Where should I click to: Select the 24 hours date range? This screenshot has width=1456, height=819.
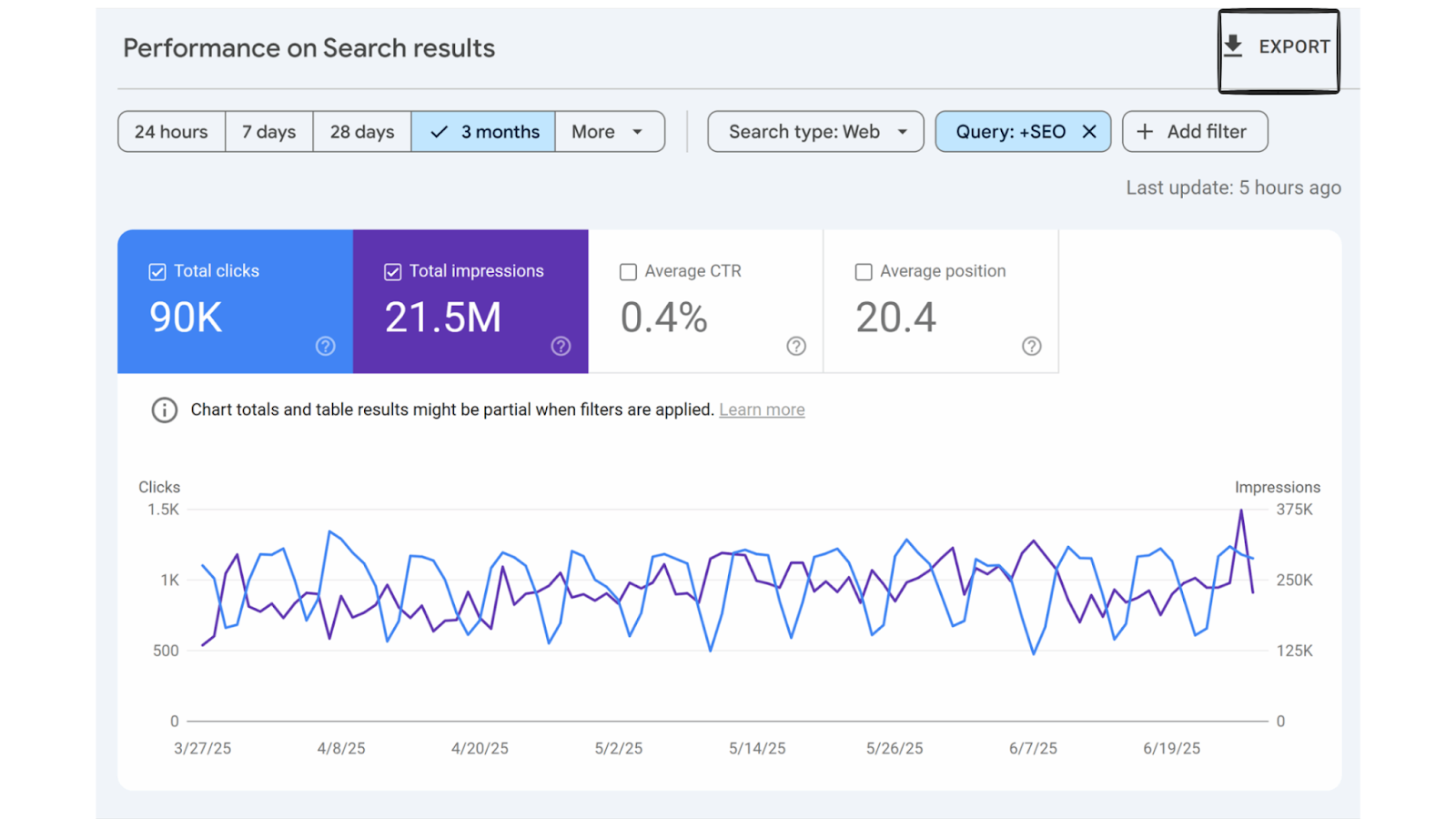pos(171,132)
